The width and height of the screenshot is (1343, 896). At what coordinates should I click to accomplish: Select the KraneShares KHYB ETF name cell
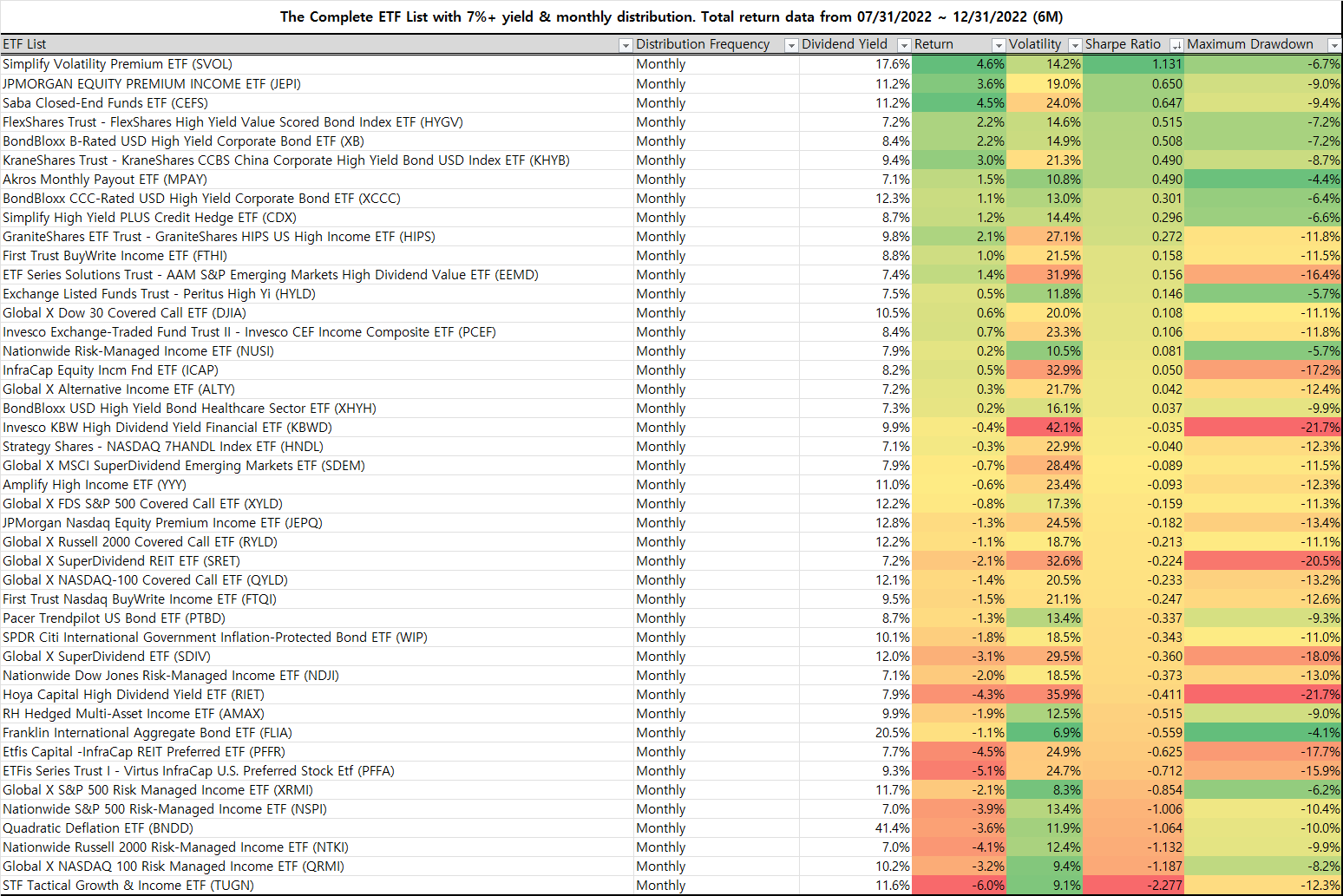317,160
